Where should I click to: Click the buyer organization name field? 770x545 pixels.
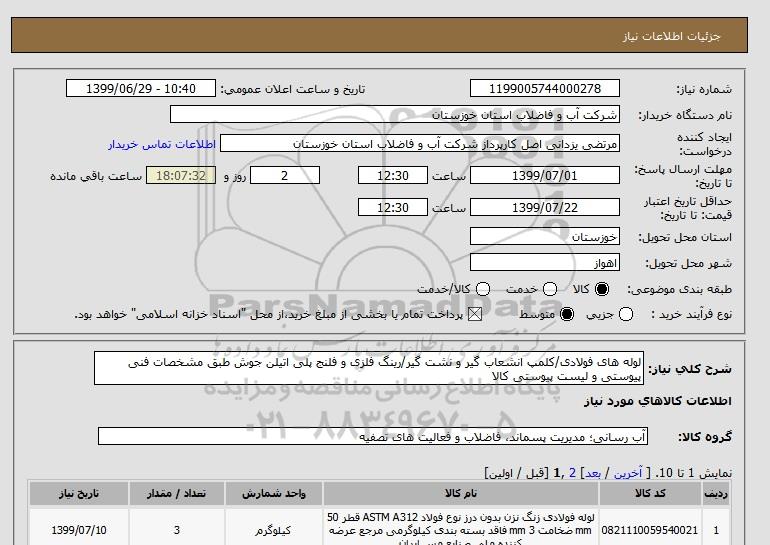pos(395,114)
